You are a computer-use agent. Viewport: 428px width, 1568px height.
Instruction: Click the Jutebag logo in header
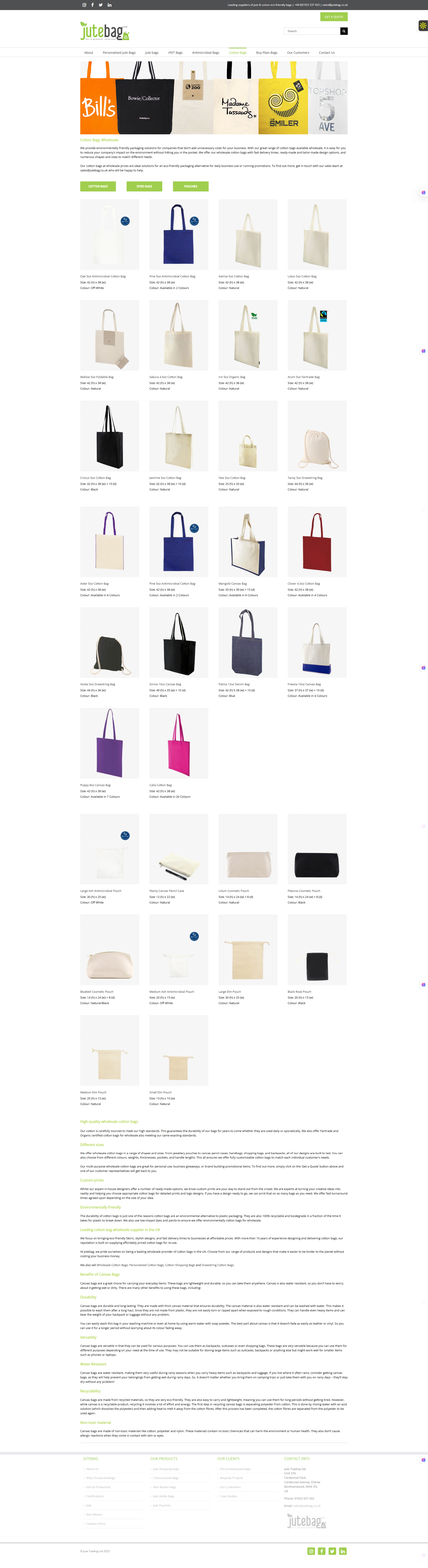pos(105,31)
